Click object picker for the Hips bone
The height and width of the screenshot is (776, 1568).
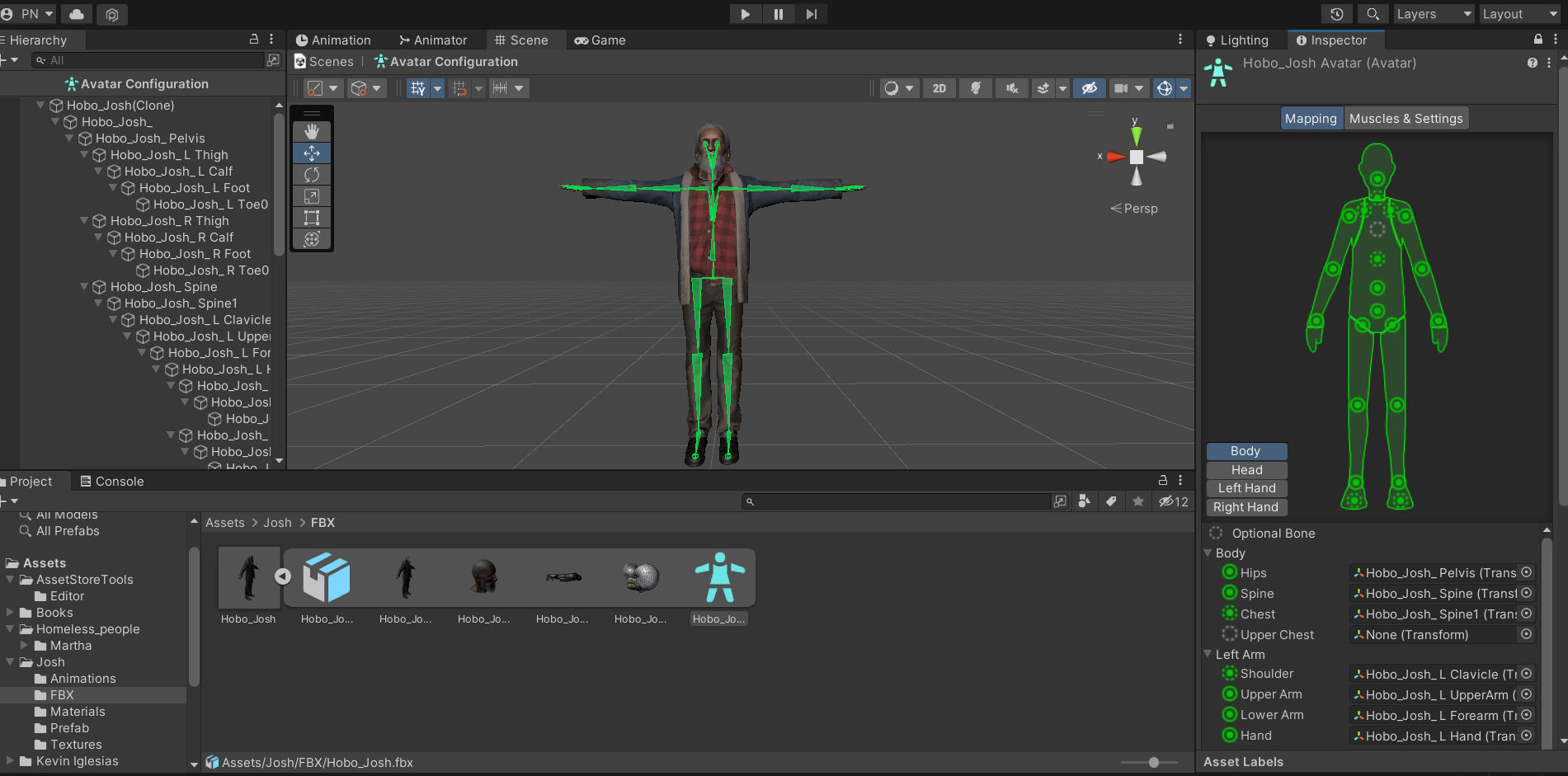coord(1527,572)
